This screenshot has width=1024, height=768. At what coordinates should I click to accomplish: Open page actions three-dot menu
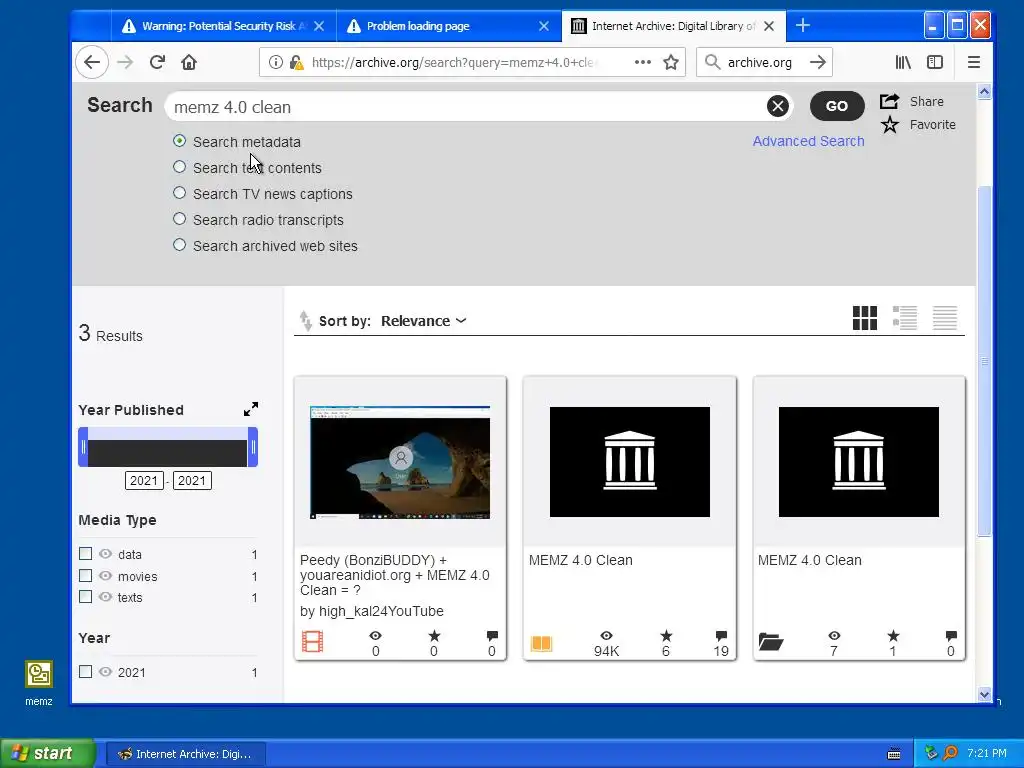tap(643, 63)
